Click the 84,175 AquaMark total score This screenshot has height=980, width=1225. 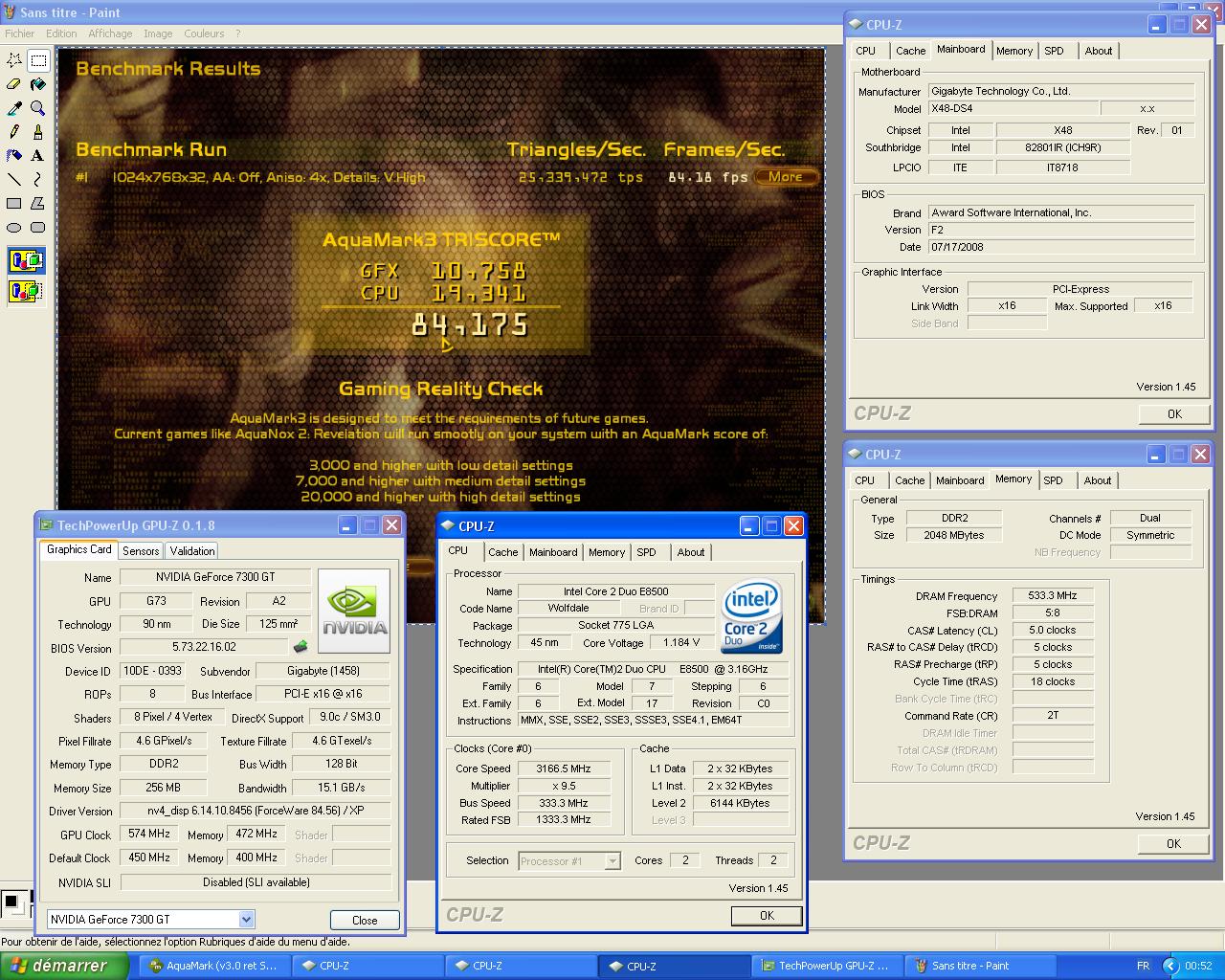[x=470, y=325]
